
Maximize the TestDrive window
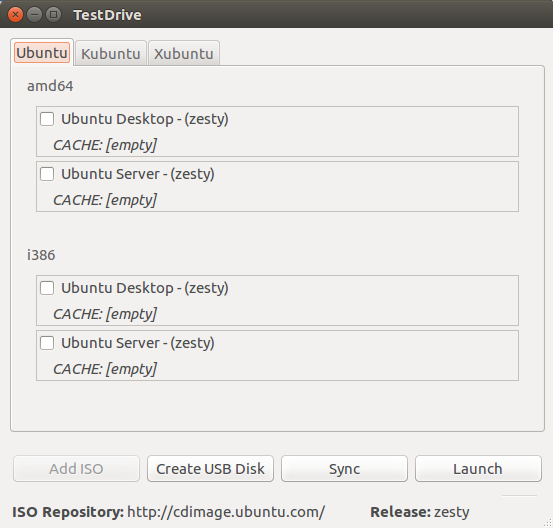pyautogui.click(x=53, y=15)
